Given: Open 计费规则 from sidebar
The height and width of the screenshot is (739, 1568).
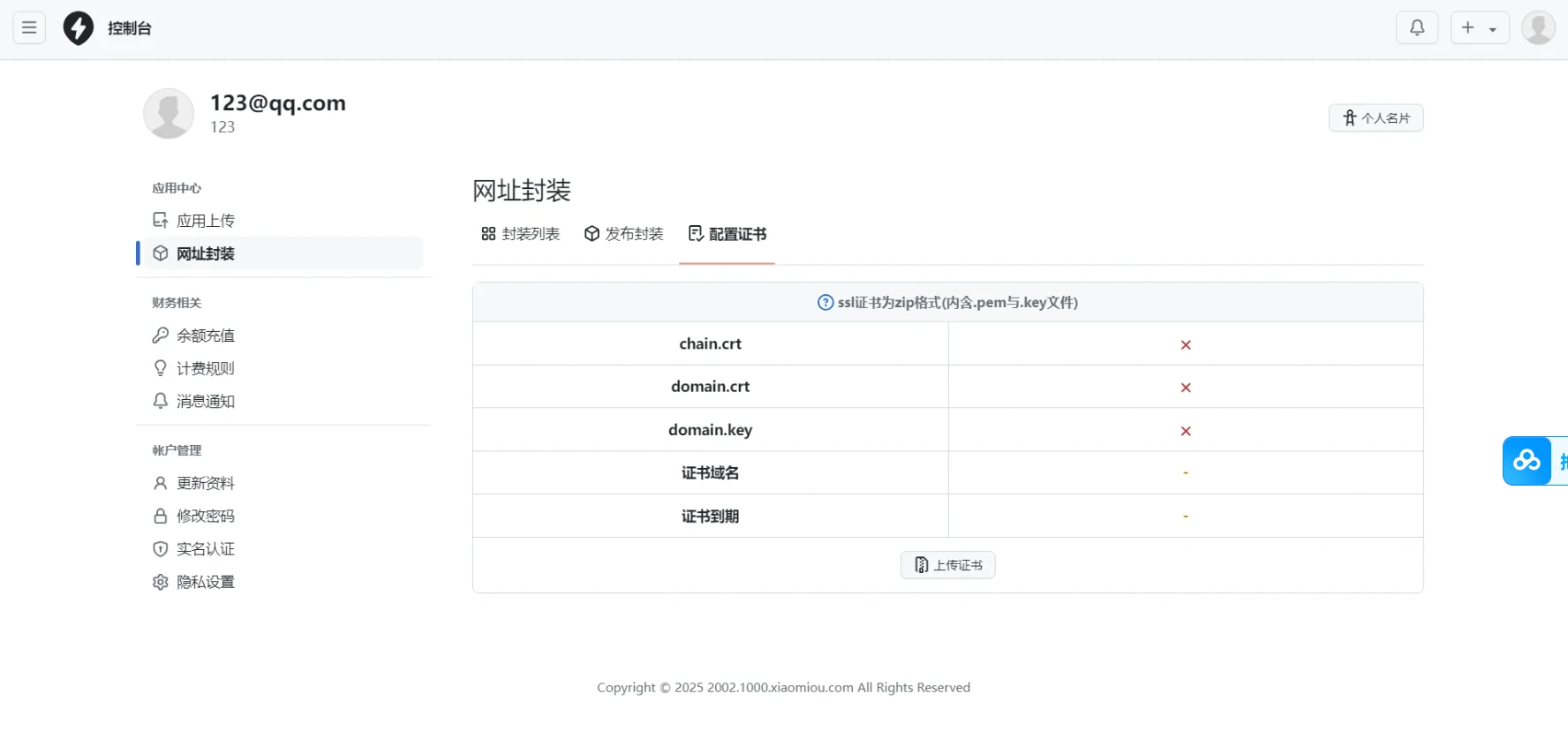Looking at the screenshot, I should click(x=205, y=368).
